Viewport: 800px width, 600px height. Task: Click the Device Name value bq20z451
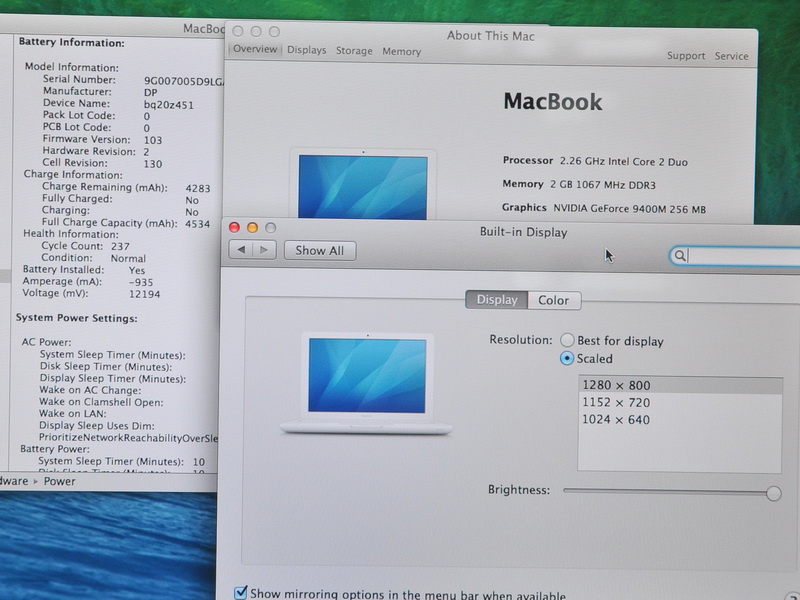[168, 105]
